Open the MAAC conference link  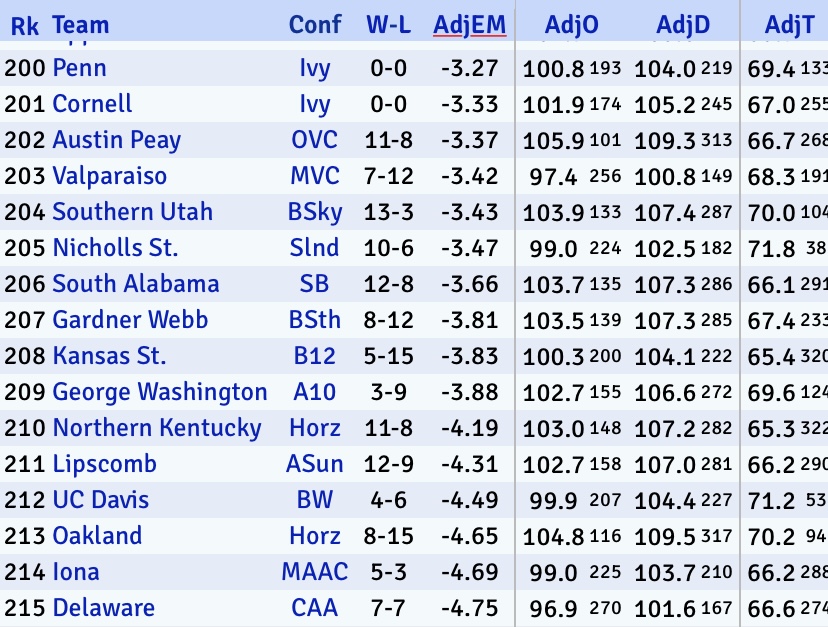[x=315, y=572]
